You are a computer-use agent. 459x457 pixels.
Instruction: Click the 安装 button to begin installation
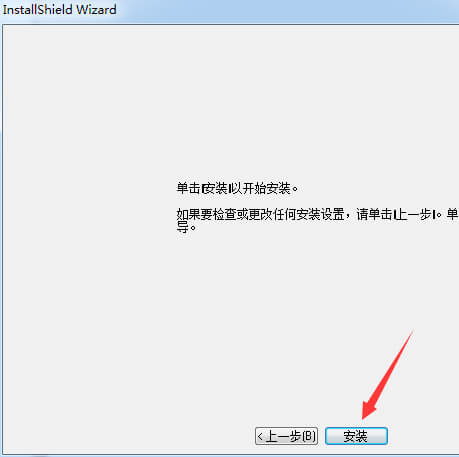point(356,436)
